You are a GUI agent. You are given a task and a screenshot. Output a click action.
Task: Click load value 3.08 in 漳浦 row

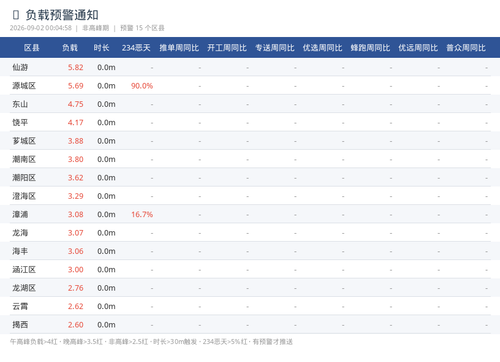click(76, 214)
